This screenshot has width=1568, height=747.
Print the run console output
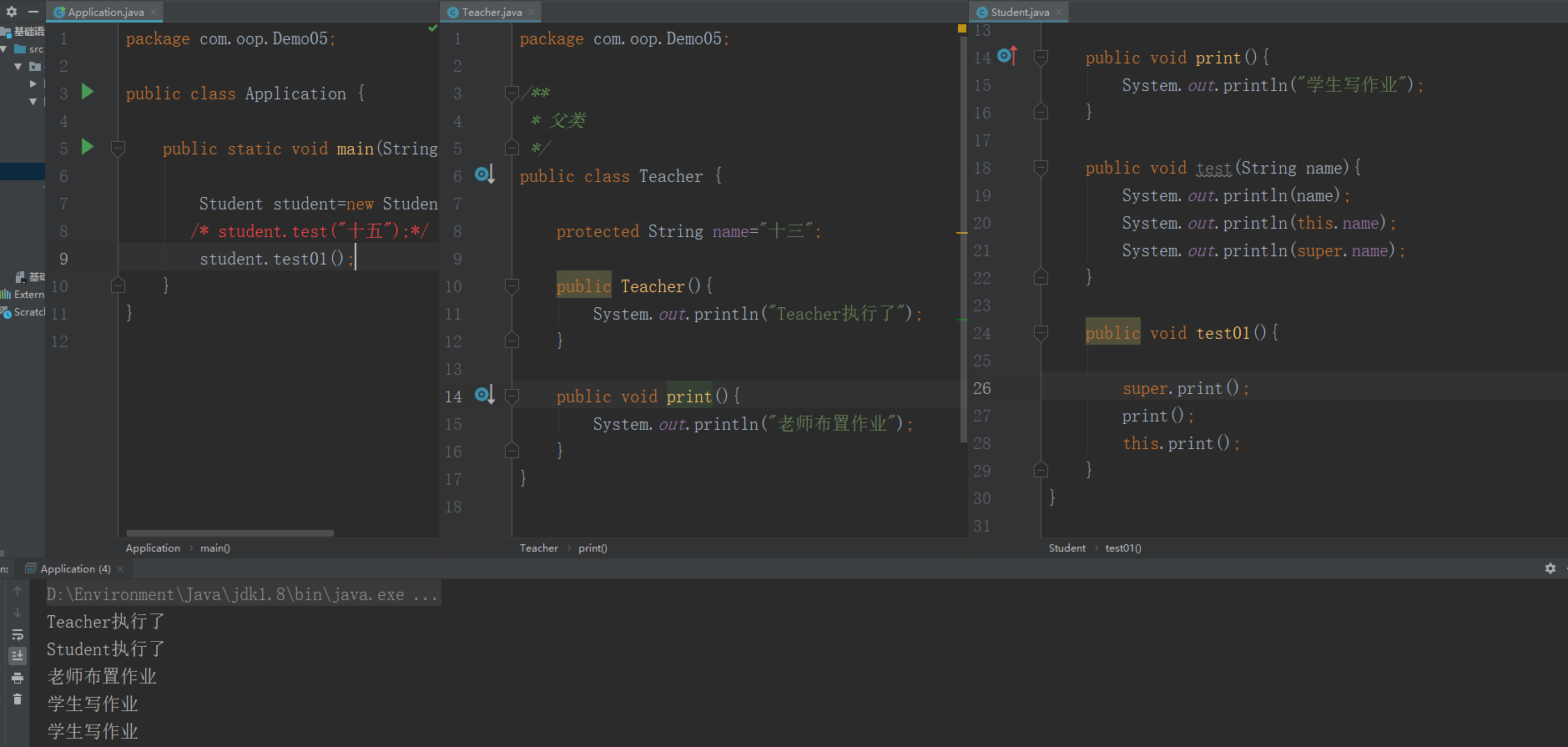[18, 678]
